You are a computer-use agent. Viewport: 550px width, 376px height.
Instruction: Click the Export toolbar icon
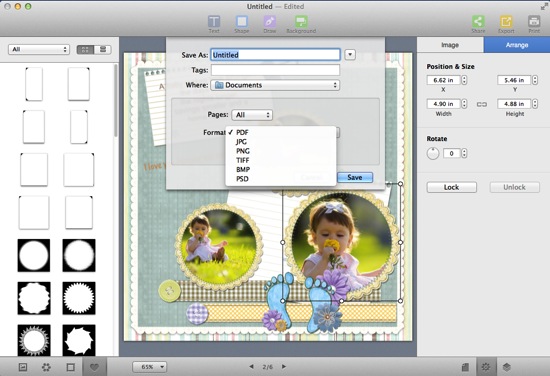(x=506, y=24)
